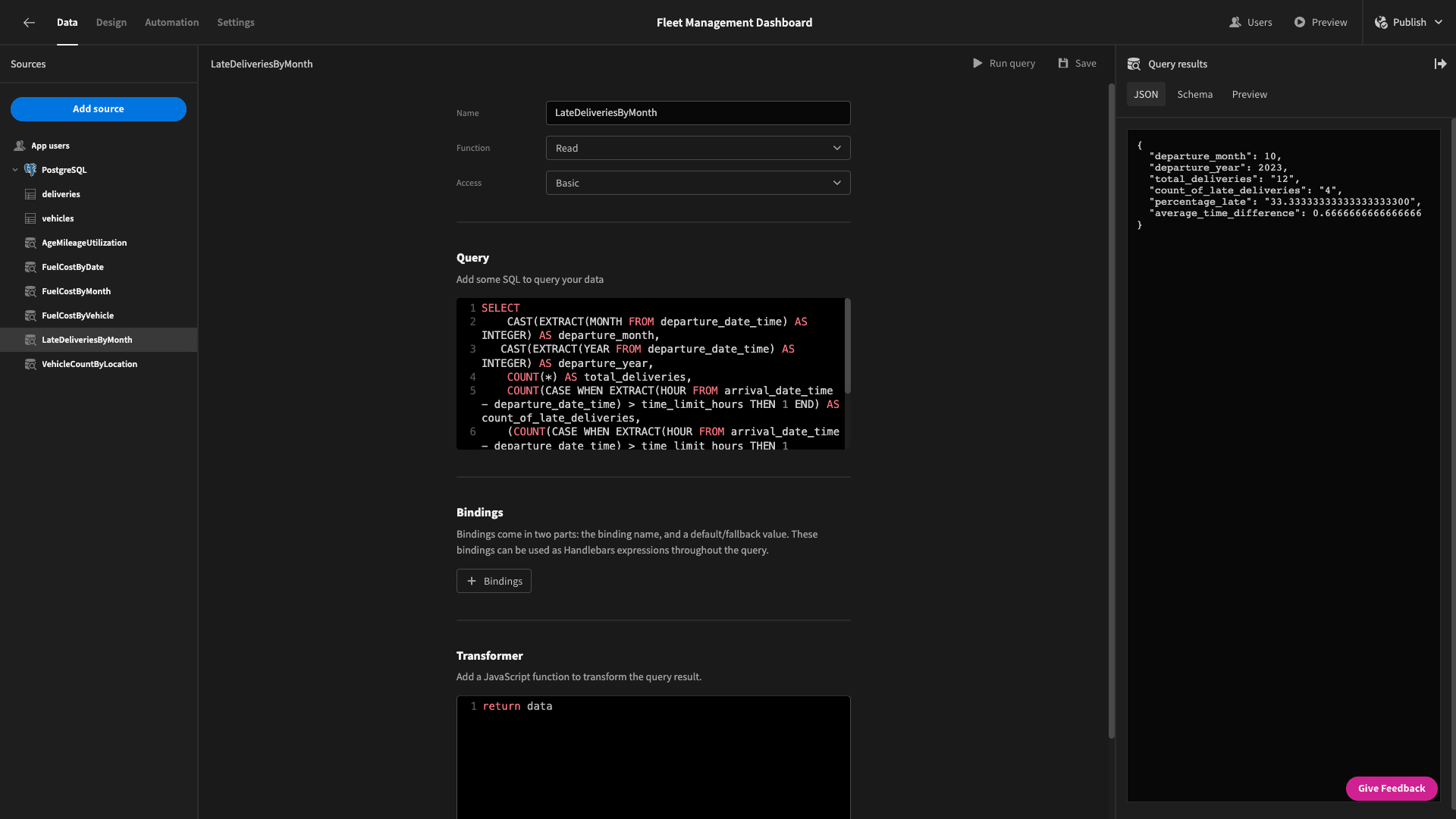Select the JSON tab in Query results

pos(1146,94)
